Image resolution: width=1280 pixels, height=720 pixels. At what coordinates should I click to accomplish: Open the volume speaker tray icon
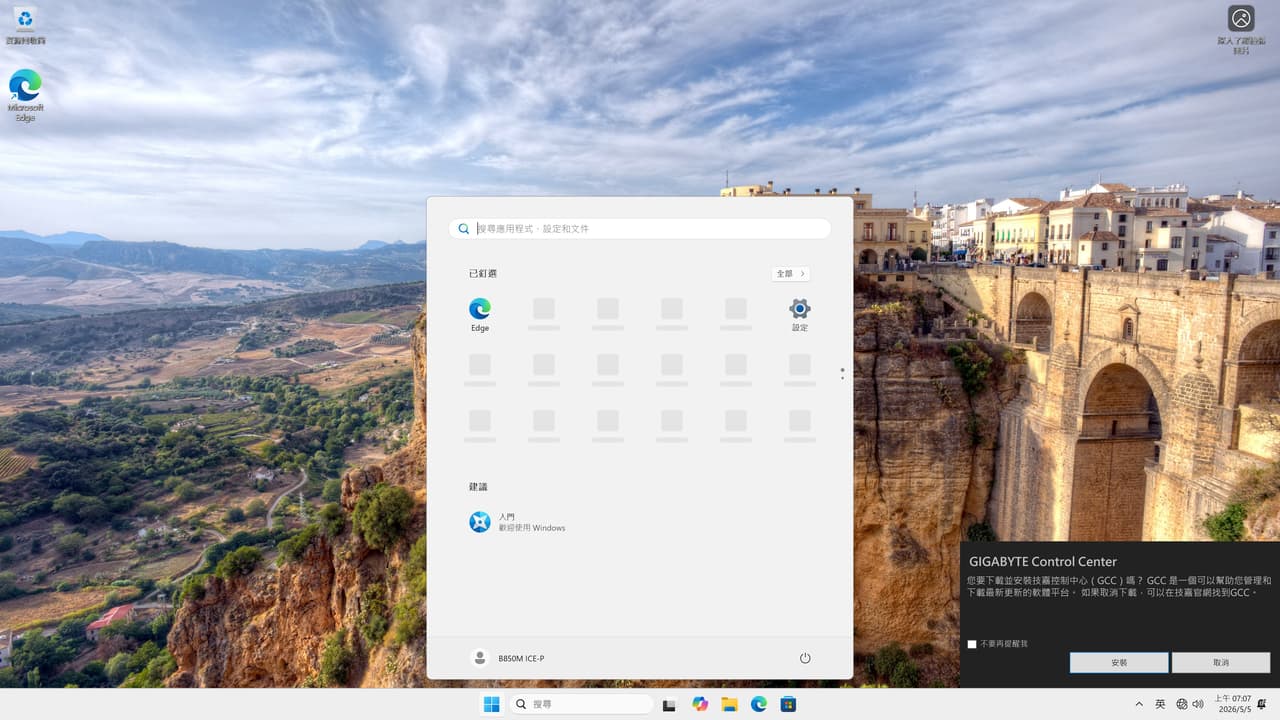[x=1198, y=704]
